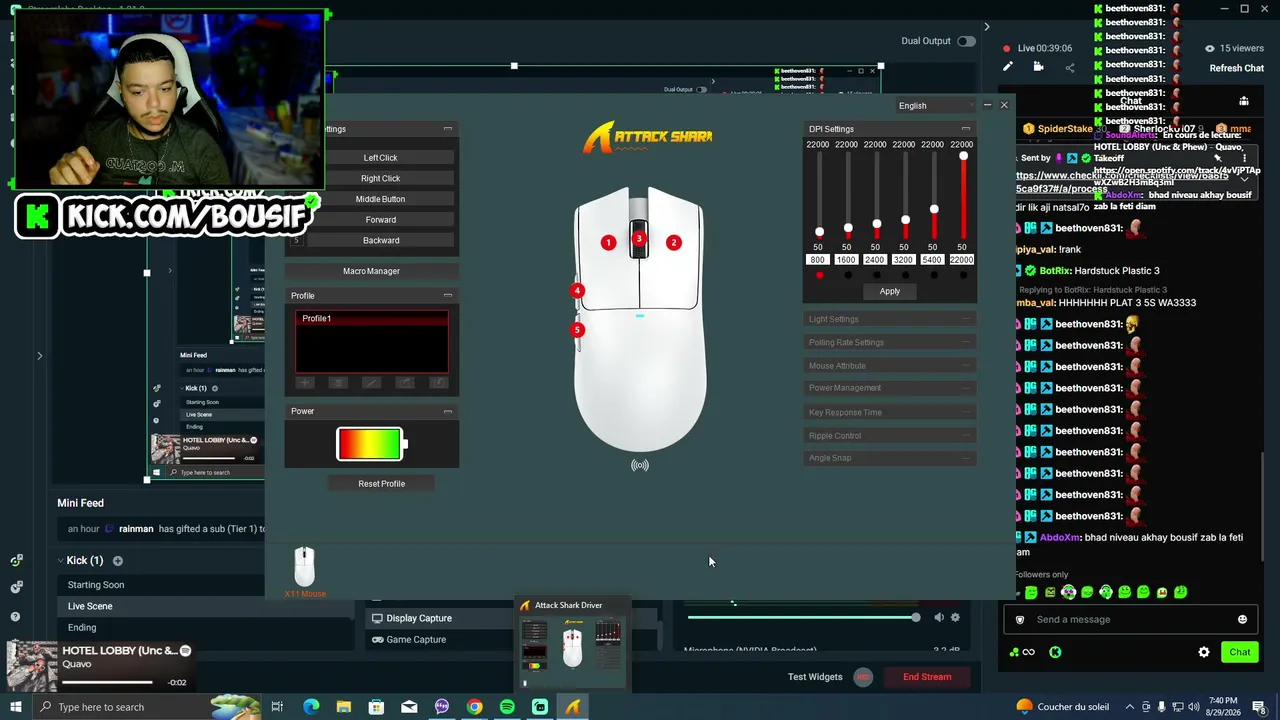Open the English language dropdown

pyautogui.click(x=935, y=106)
